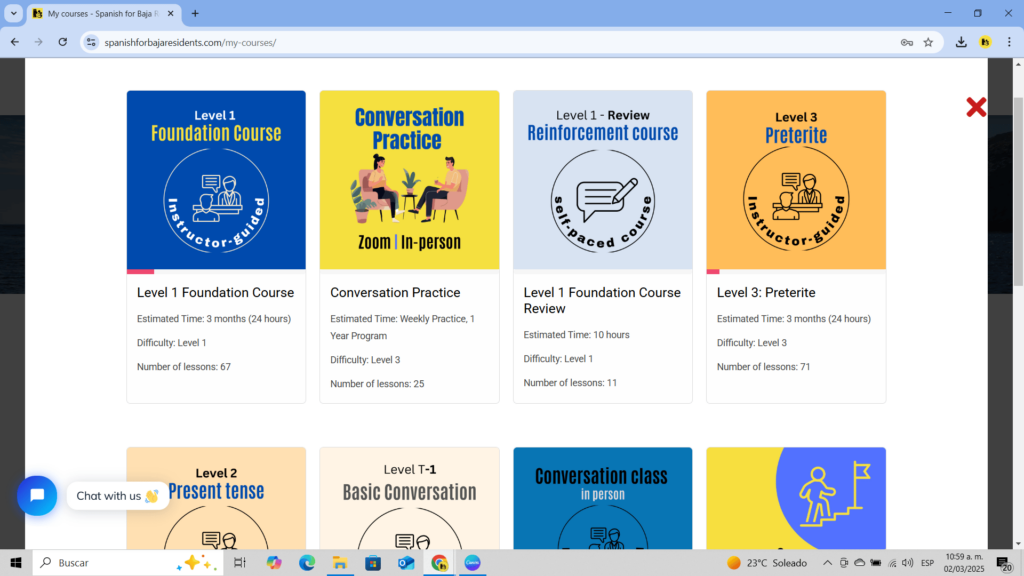Viewport: 1024px width, 576px height.
Task: Open File Explorer from the taskbar
Action: click(340, 562)
